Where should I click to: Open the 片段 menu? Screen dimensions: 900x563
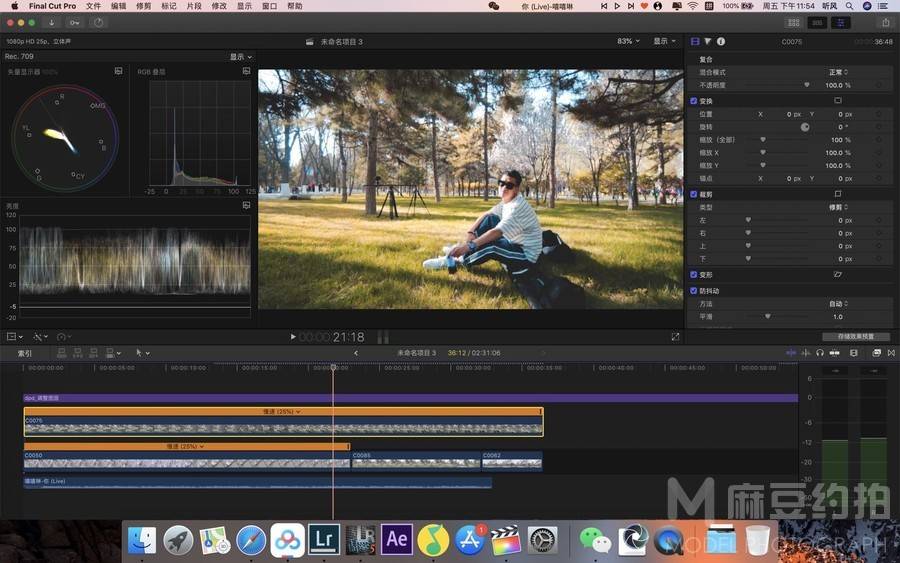coord(194,6)
